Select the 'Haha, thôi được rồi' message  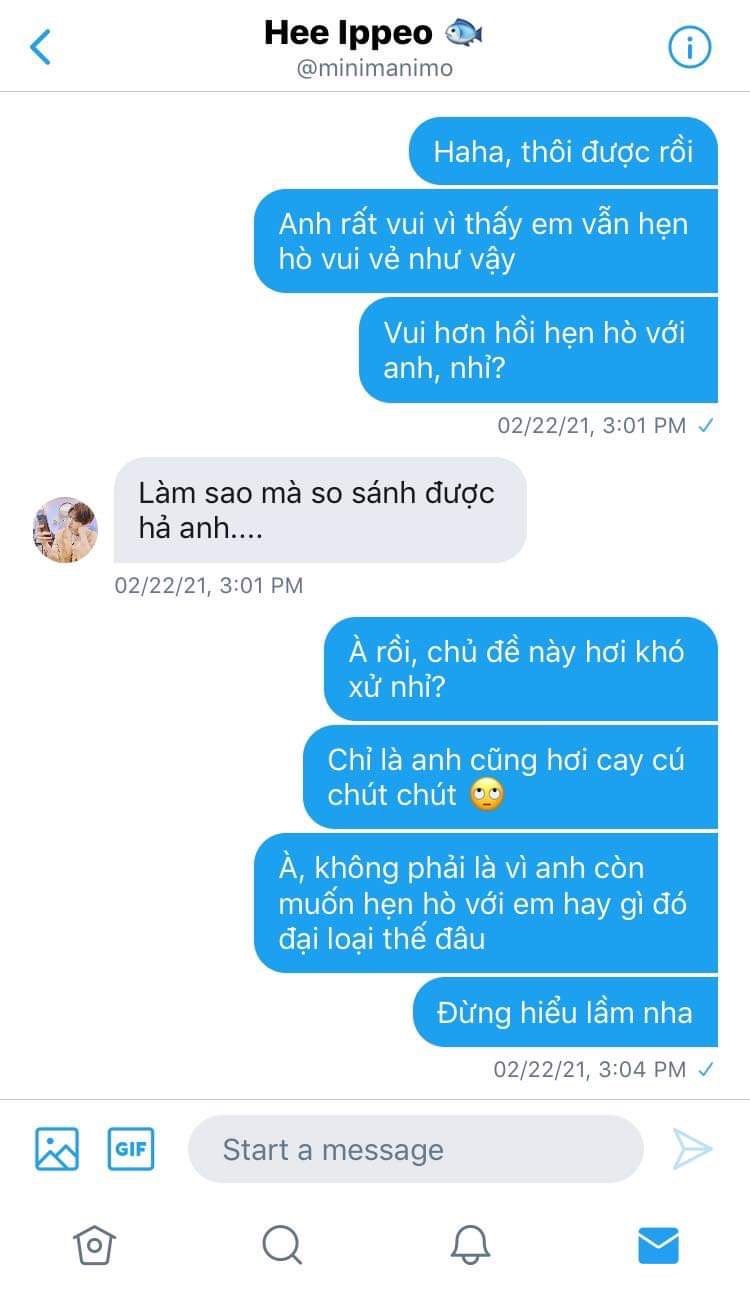[x=564, y=152]
